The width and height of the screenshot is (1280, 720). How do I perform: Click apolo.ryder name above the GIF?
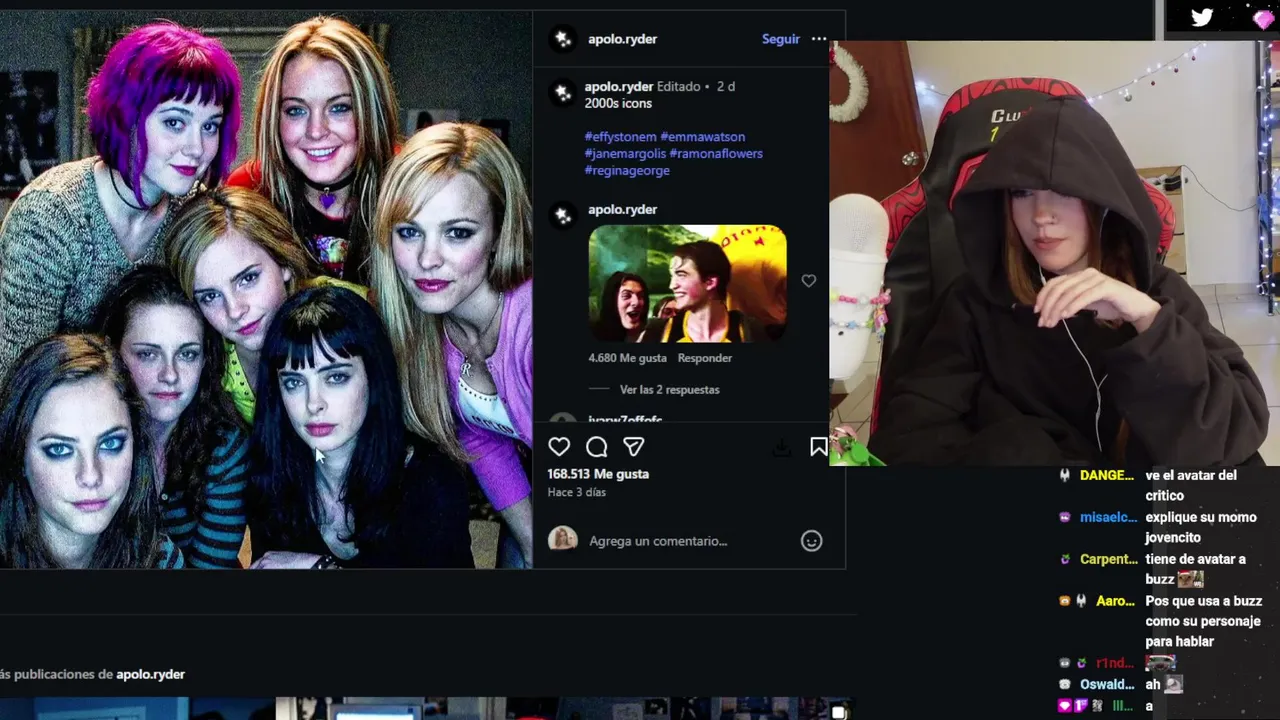pos(622,210)
